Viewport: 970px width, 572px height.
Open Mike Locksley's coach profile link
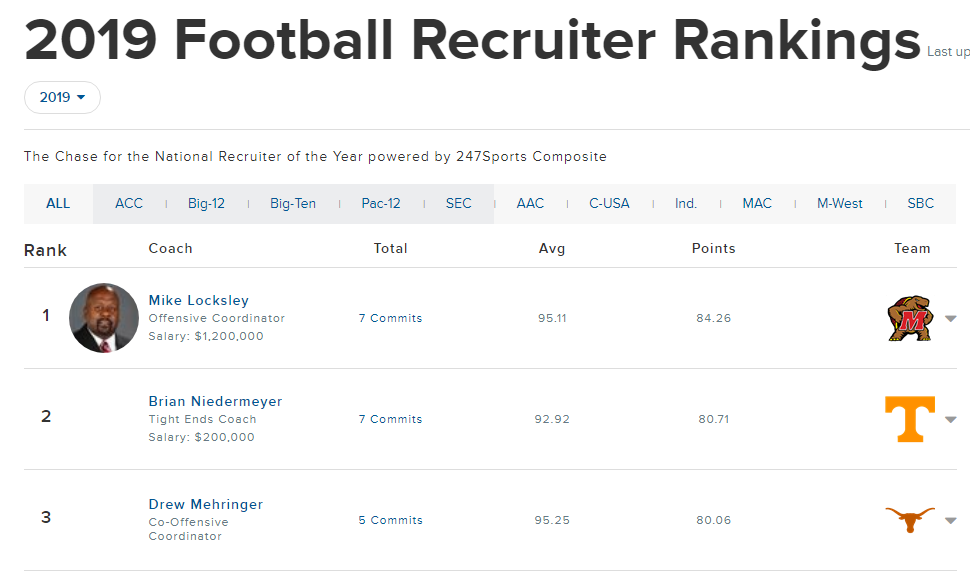(x=199, y=300)
